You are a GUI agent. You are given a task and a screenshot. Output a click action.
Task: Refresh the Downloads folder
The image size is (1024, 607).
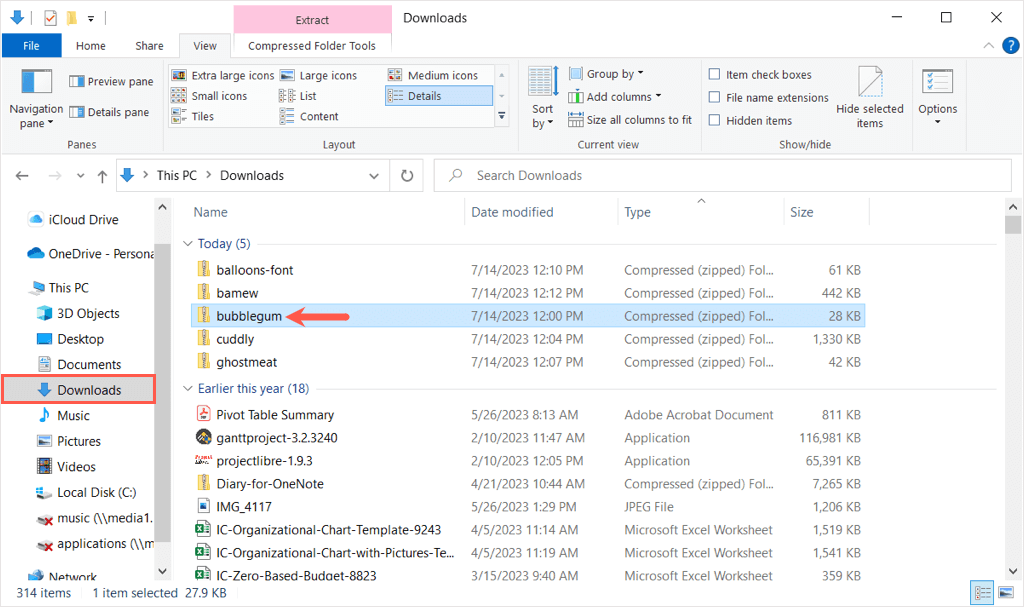click(407, 176)
